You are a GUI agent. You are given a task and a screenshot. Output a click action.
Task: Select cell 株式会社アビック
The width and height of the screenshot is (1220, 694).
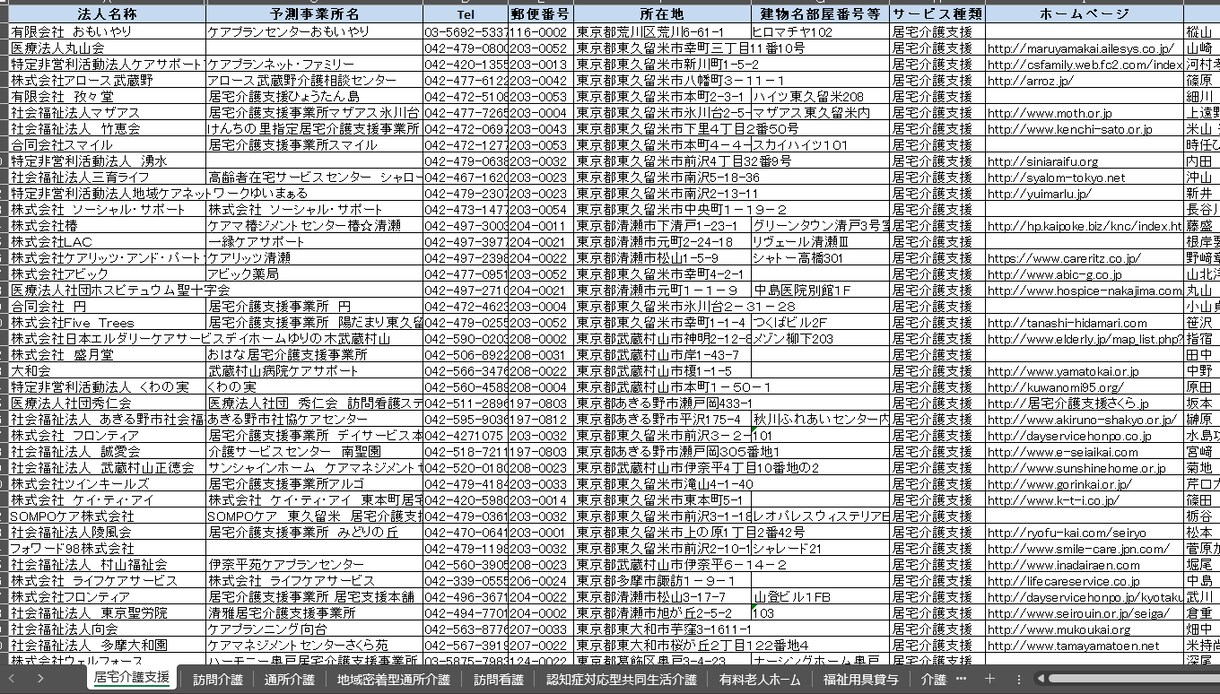click(108, 275)
